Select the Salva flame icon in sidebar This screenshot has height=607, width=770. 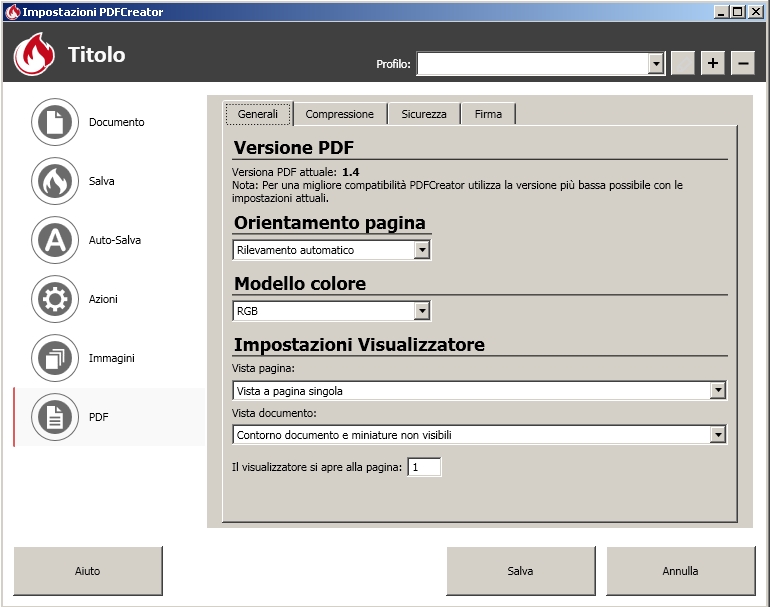click(x=55, y=181)
